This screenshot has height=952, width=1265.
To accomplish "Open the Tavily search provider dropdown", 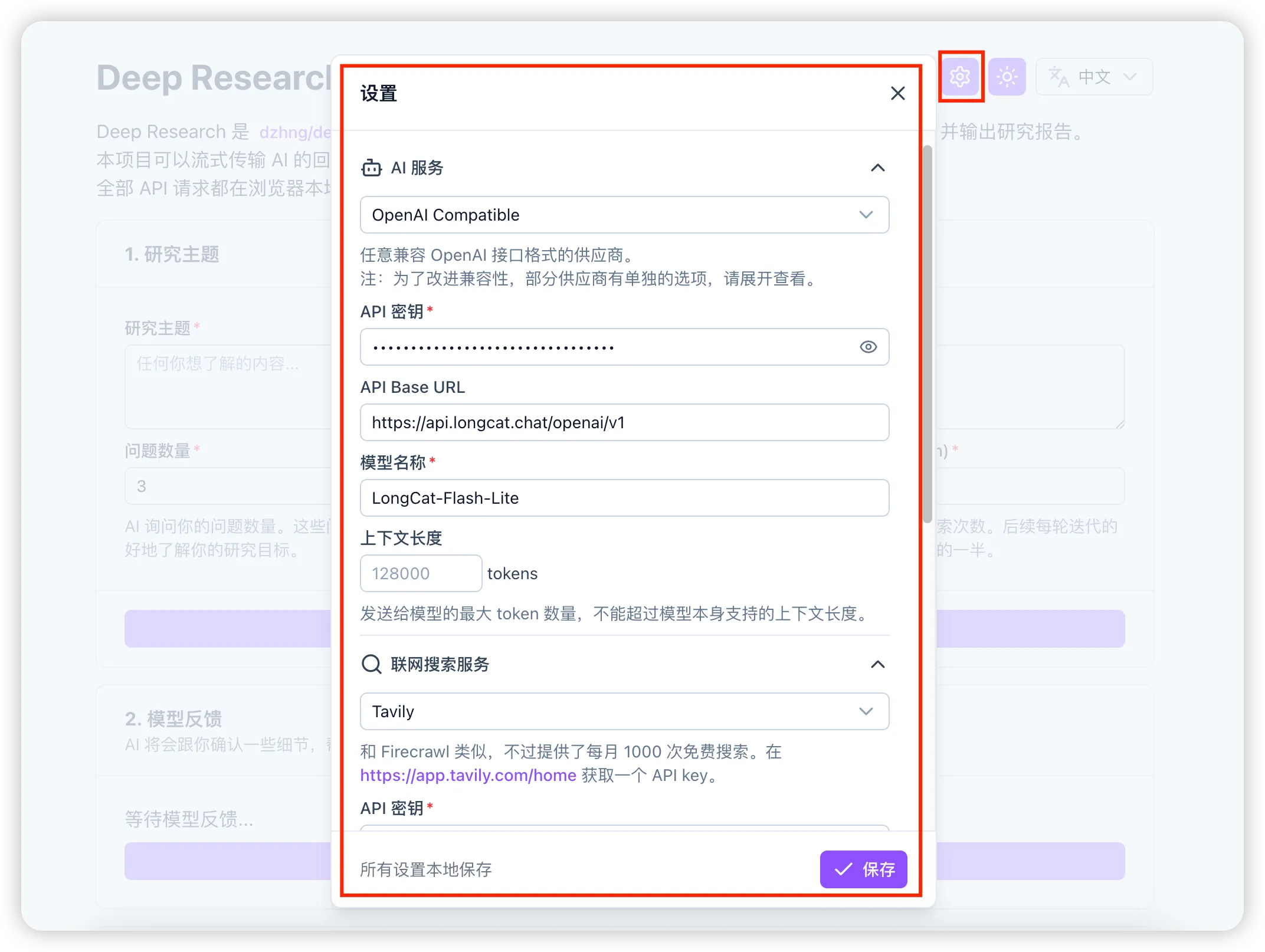I will coord(624,711).
